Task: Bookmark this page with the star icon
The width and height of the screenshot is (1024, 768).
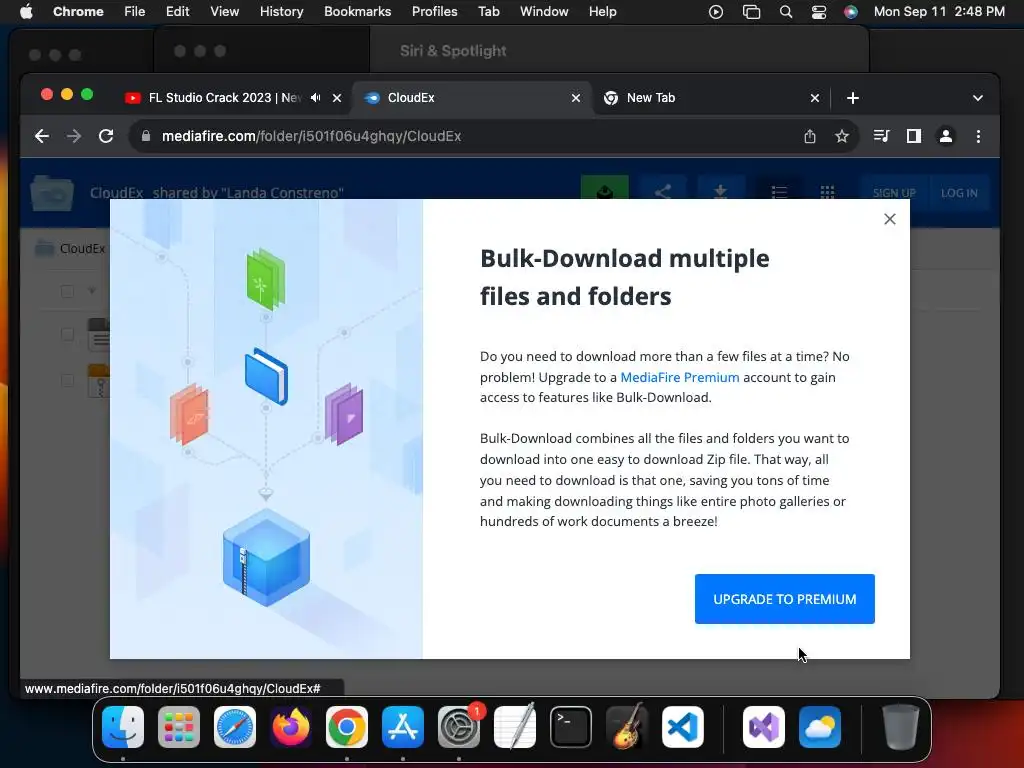Action: coord(842,136)
